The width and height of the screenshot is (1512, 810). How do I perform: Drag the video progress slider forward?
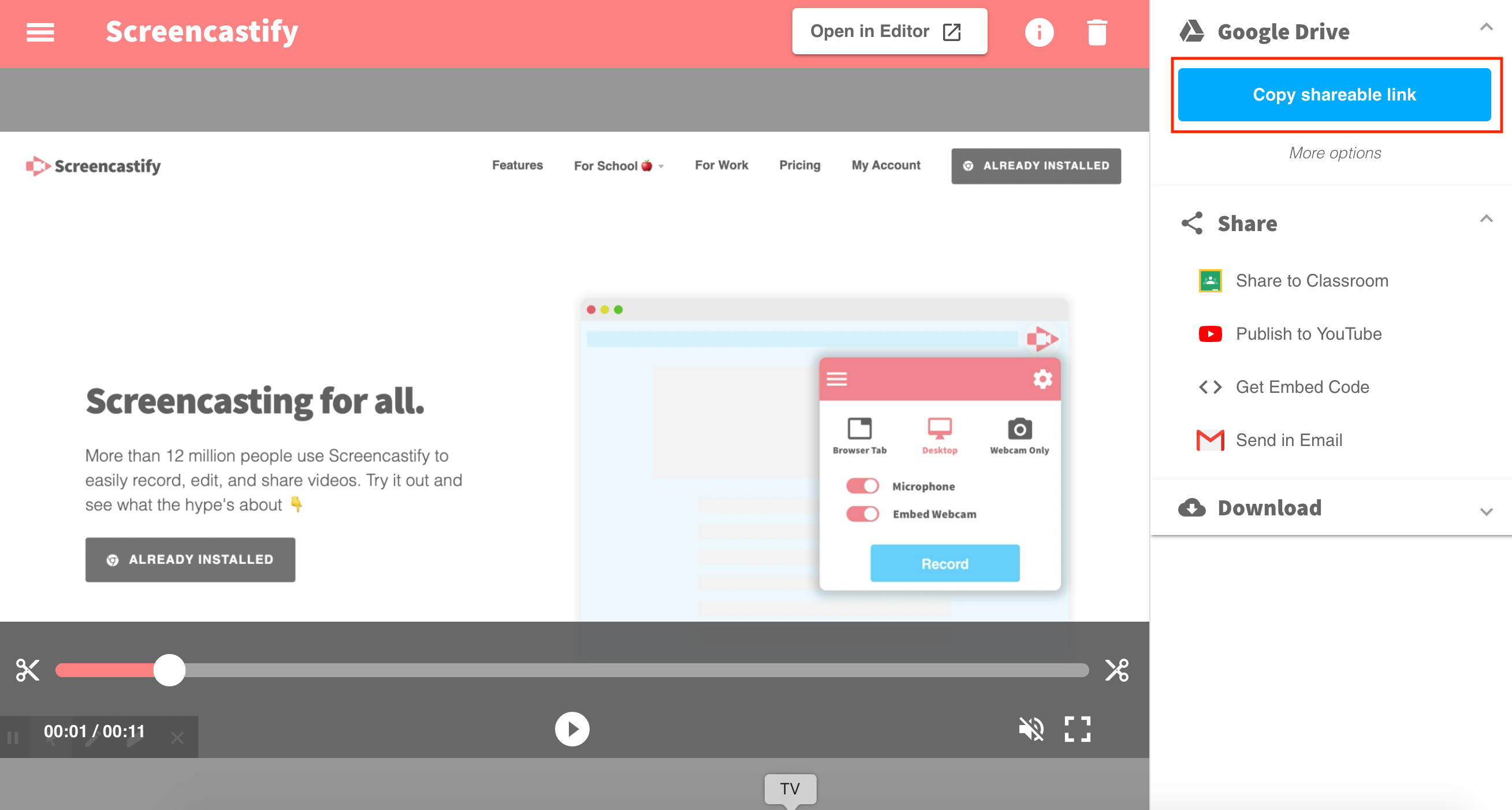coord(170,669)
